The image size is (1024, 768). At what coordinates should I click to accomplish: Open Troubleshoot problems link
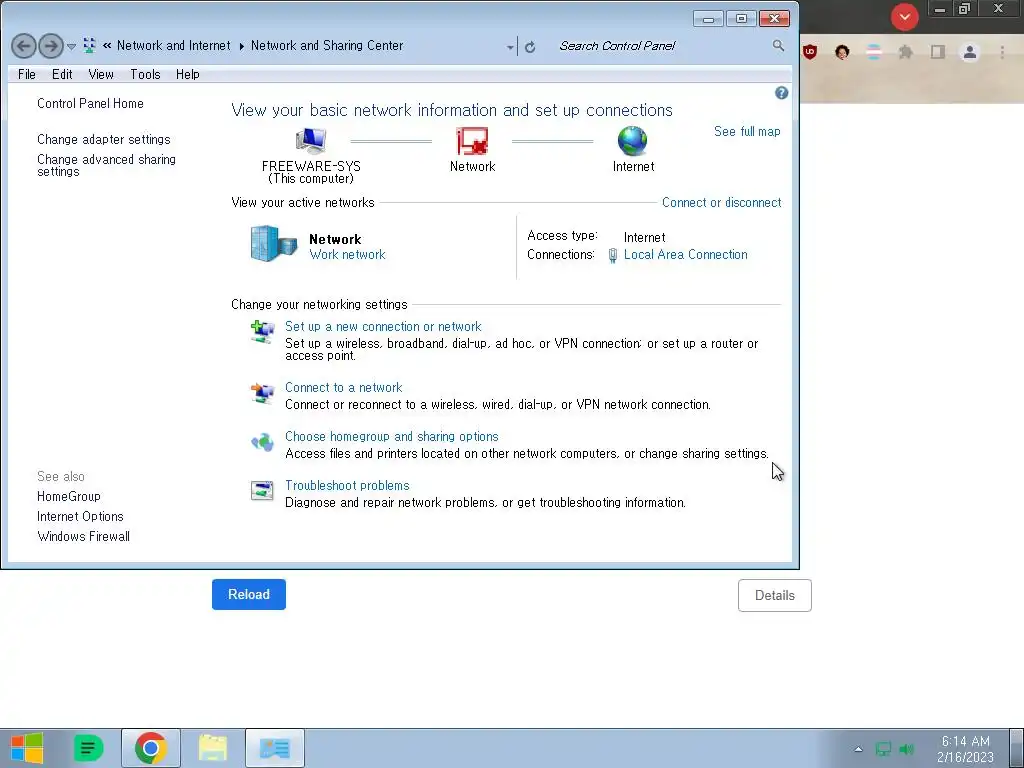[347, 485]
